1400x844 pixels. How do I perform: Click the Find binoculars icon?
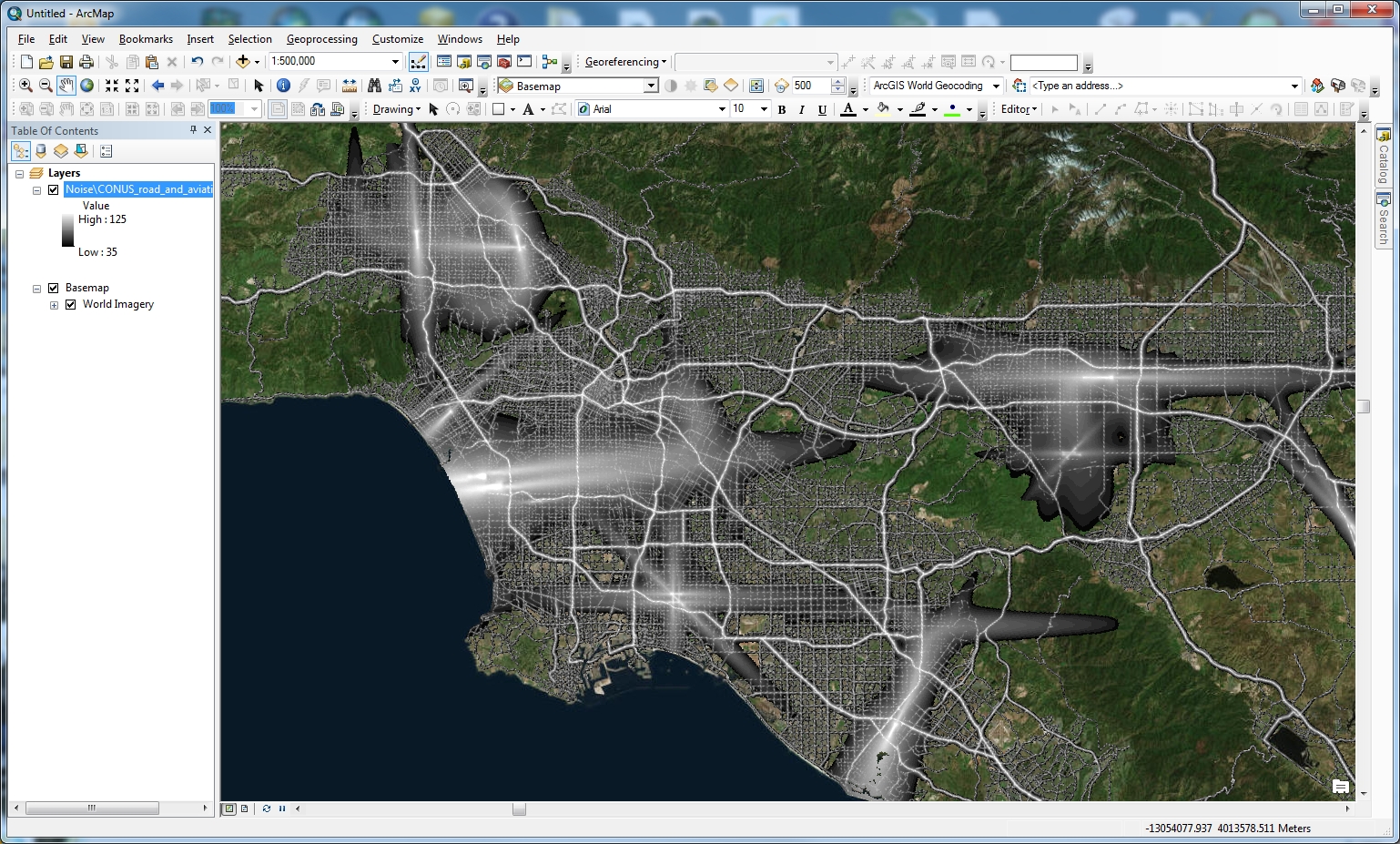pyautogui.click(x=374, y=86)
